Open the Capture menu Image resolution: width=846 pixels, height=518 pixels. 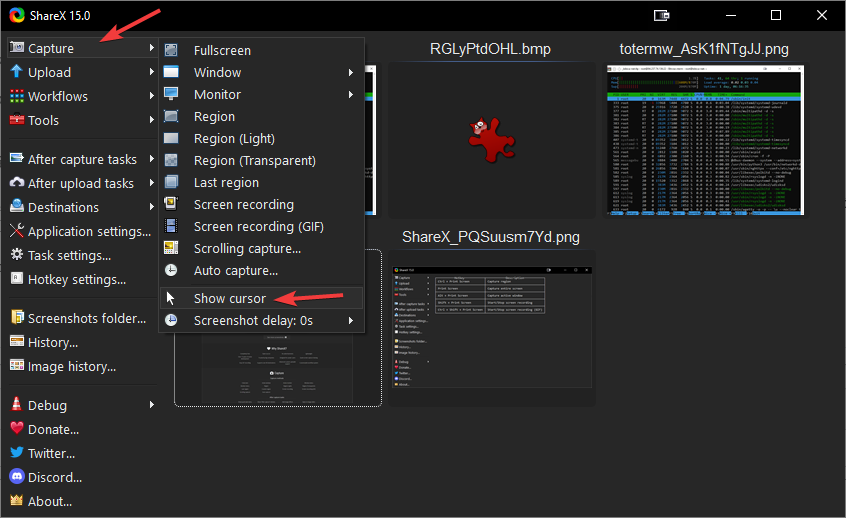pyautogui.click(x=83, y=48)
